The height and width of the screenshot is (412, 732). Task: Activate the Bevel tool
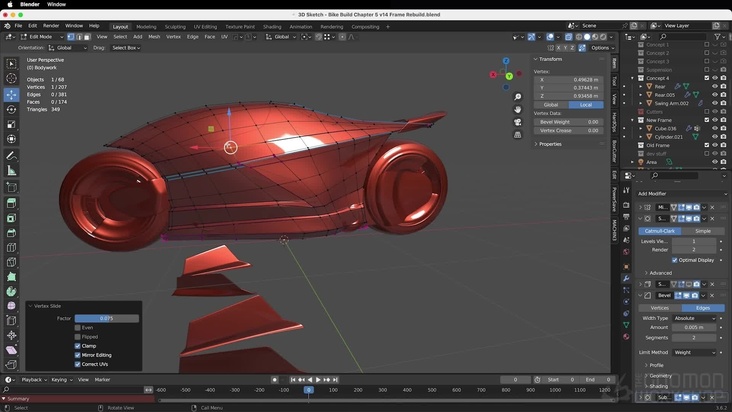12,233
